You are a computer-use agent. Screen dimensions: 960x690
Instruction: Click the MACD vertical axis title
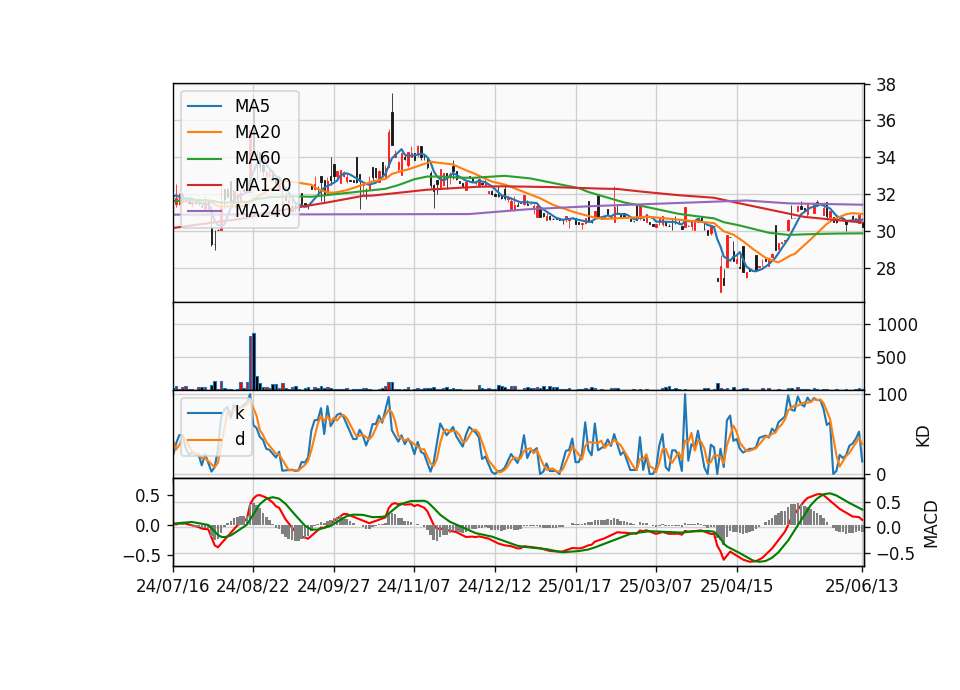[931, 524]
